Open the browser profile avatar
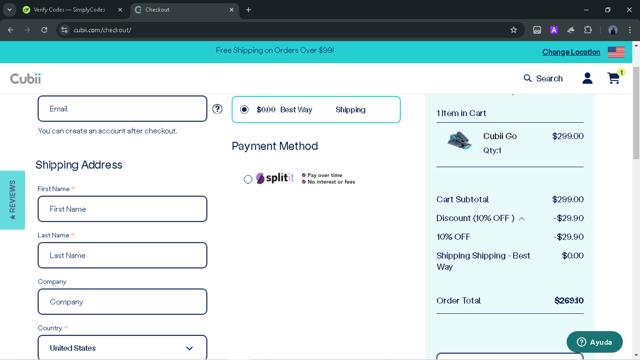640x360 pixels. click(613, 30)
